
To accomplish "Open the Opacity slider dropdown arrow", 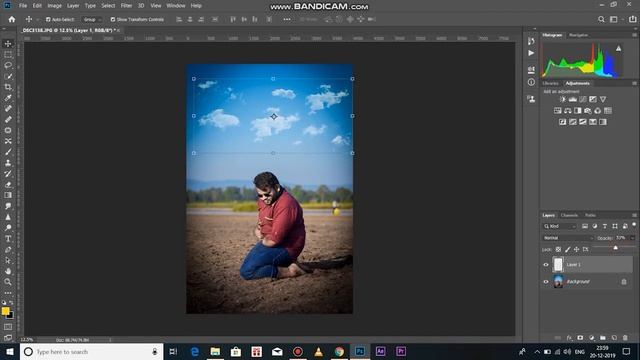I will (x=632, y=238).
